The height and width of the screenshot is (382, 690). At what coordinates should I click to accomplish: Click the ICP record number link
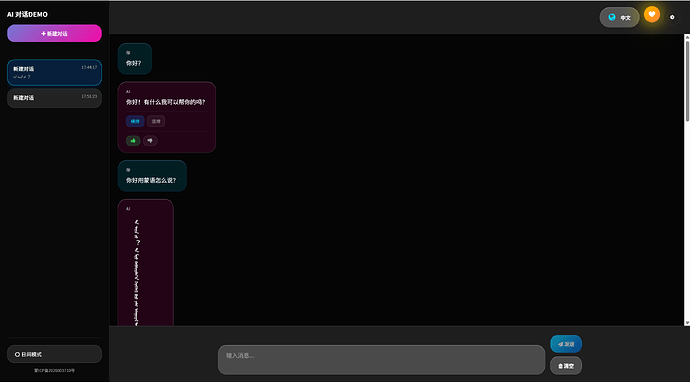[55, 371]
